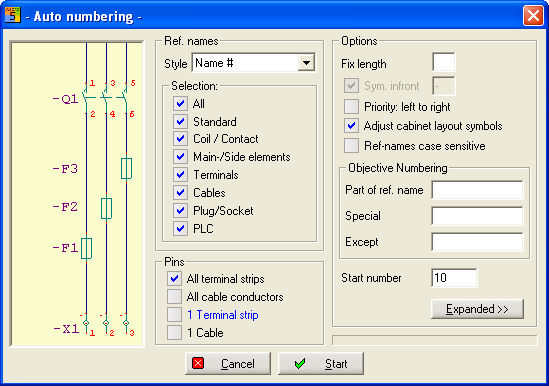Click the F3 fuse symbol in preview
The height and width of the screenshot is (386, 549).
pyautogui.click(x=126, y=168)
